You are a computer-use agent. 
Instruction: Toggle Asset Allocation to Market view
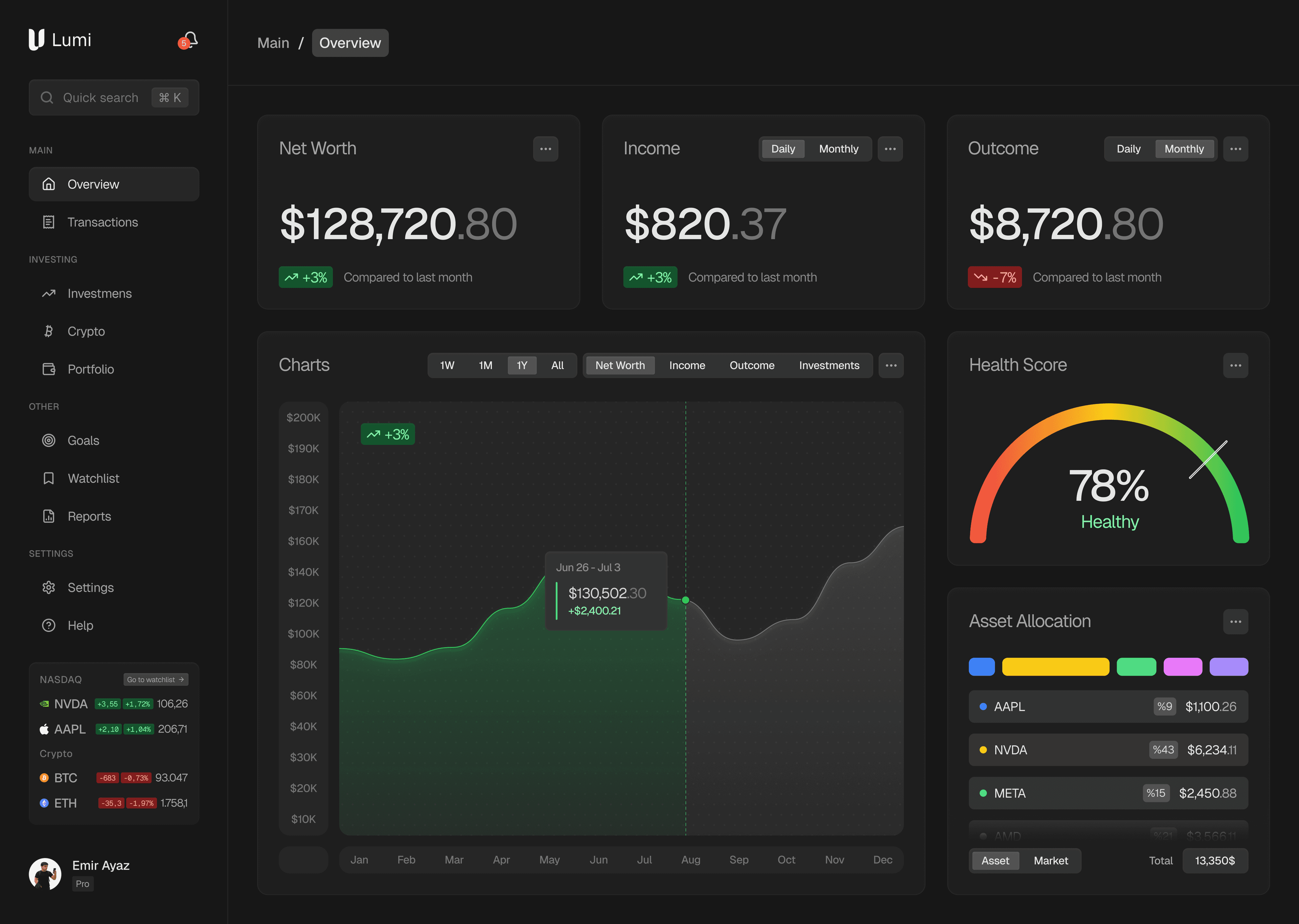coord(1050,861)
